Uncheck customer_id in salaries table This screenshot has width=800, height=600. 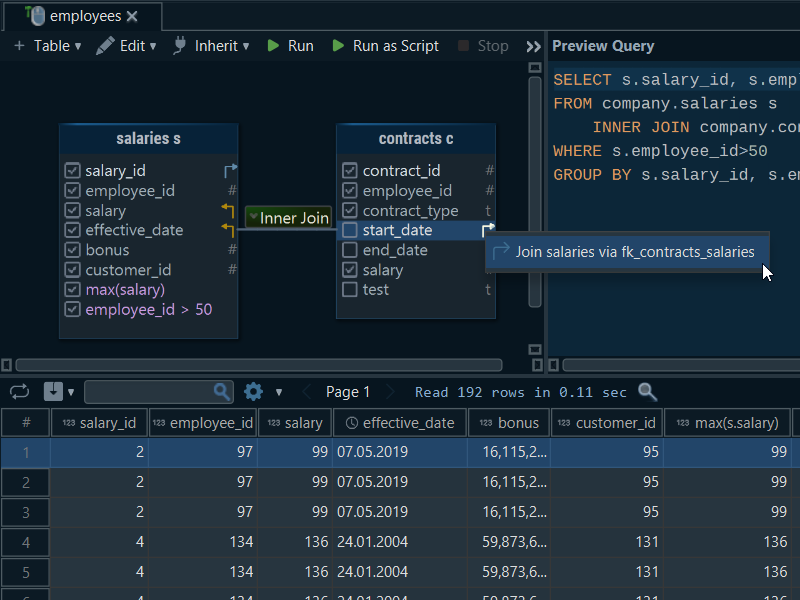[x=72, y=270]
